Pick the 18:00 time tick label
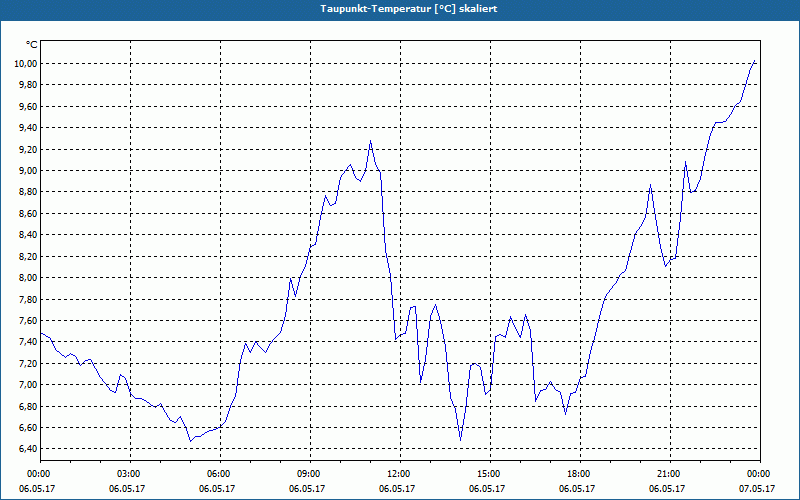Image resolution: width=800 pixels, height=500 pixels. [x=580, y=474]
